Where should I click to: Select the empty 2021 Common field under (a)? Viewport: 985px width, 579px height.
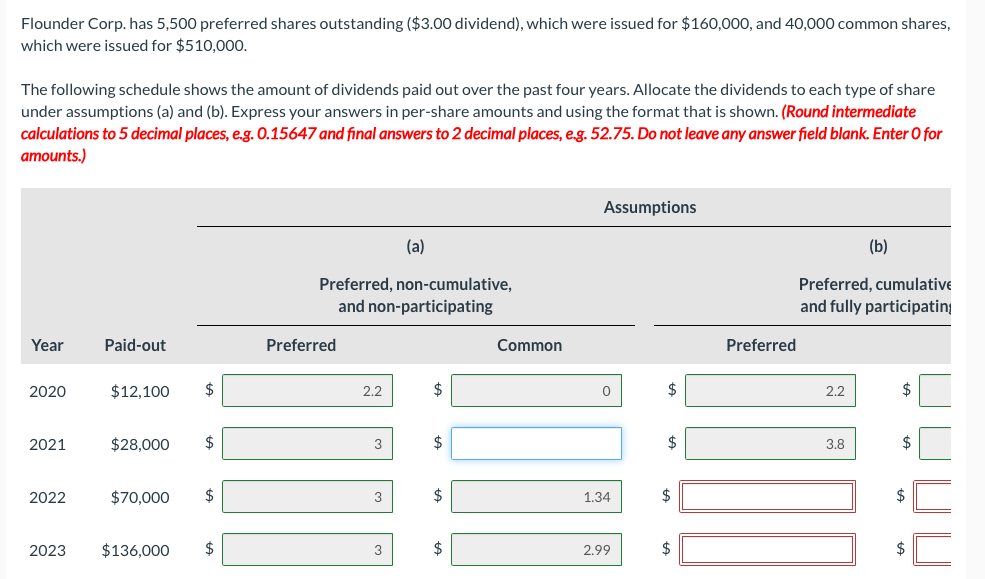click(536, 444)
